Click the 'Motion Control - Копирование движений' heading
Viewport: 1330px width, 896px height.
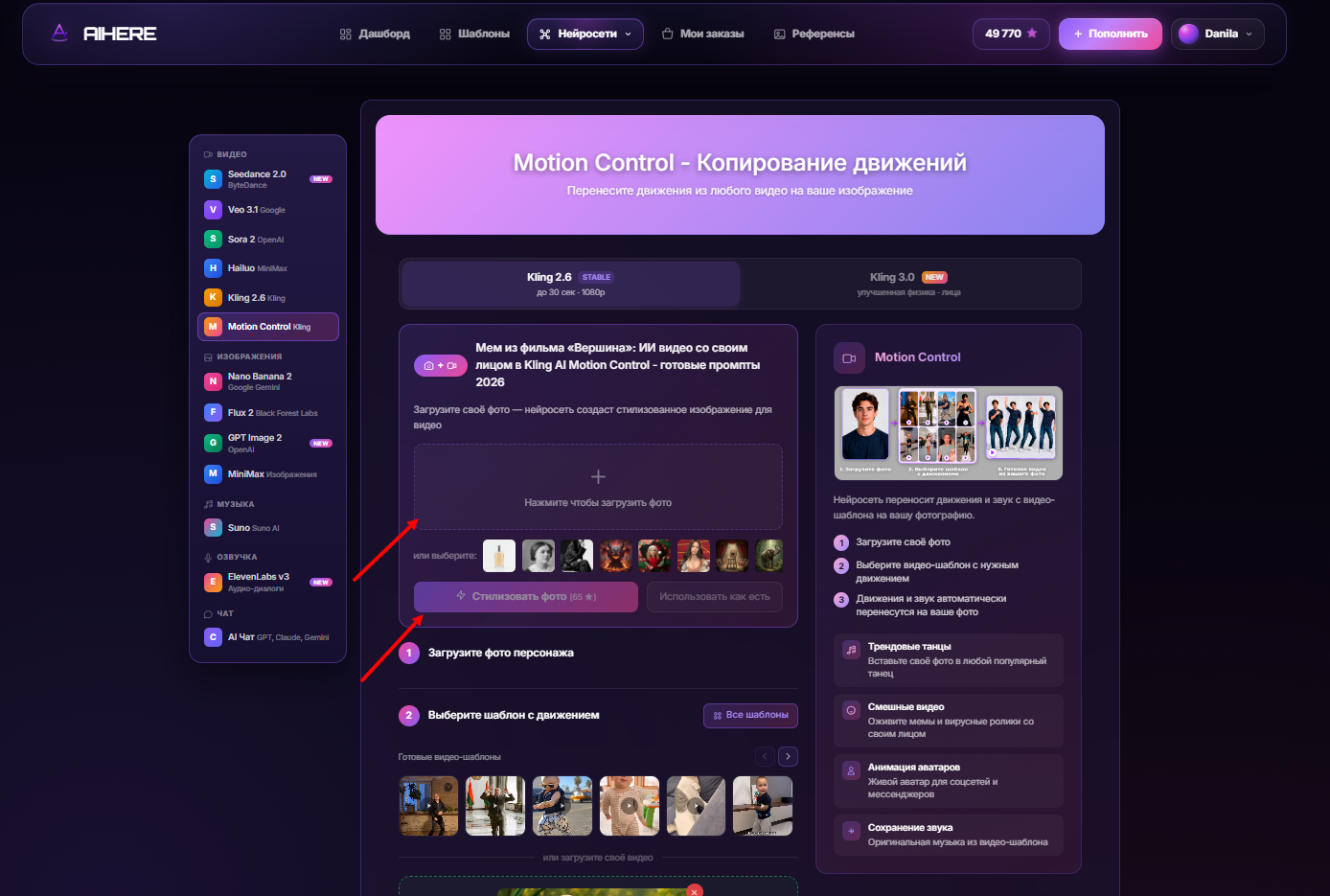[740, 163]
